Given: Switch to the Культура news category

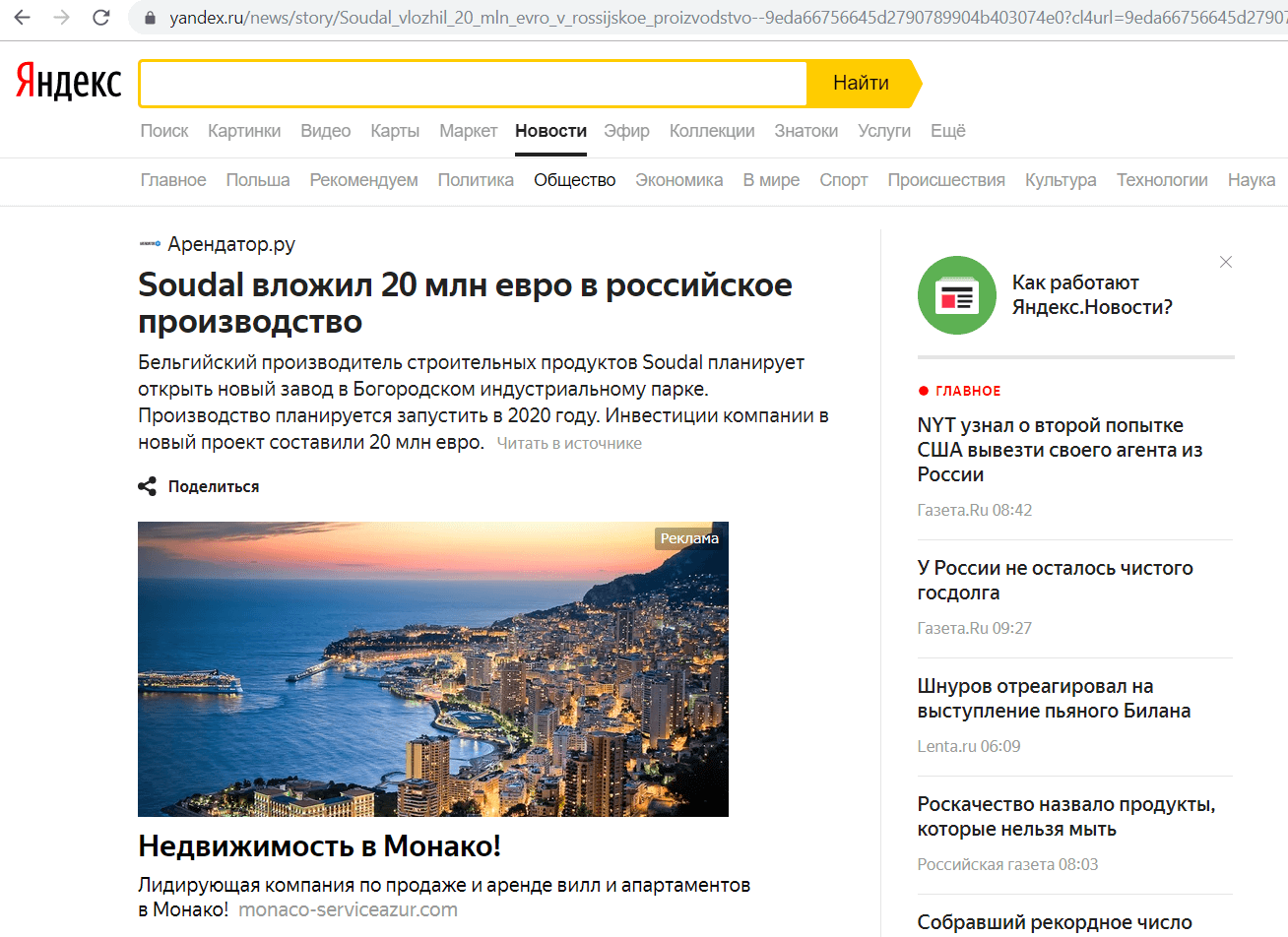Looking at the screenshot, I should [x=1061, y=180].
